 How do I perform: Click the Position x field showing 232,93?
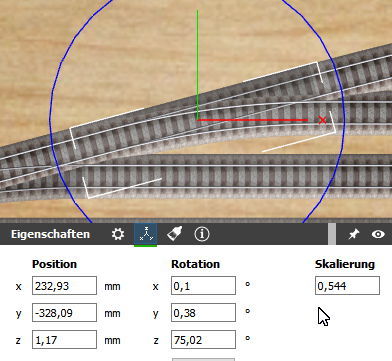[64, 286]
